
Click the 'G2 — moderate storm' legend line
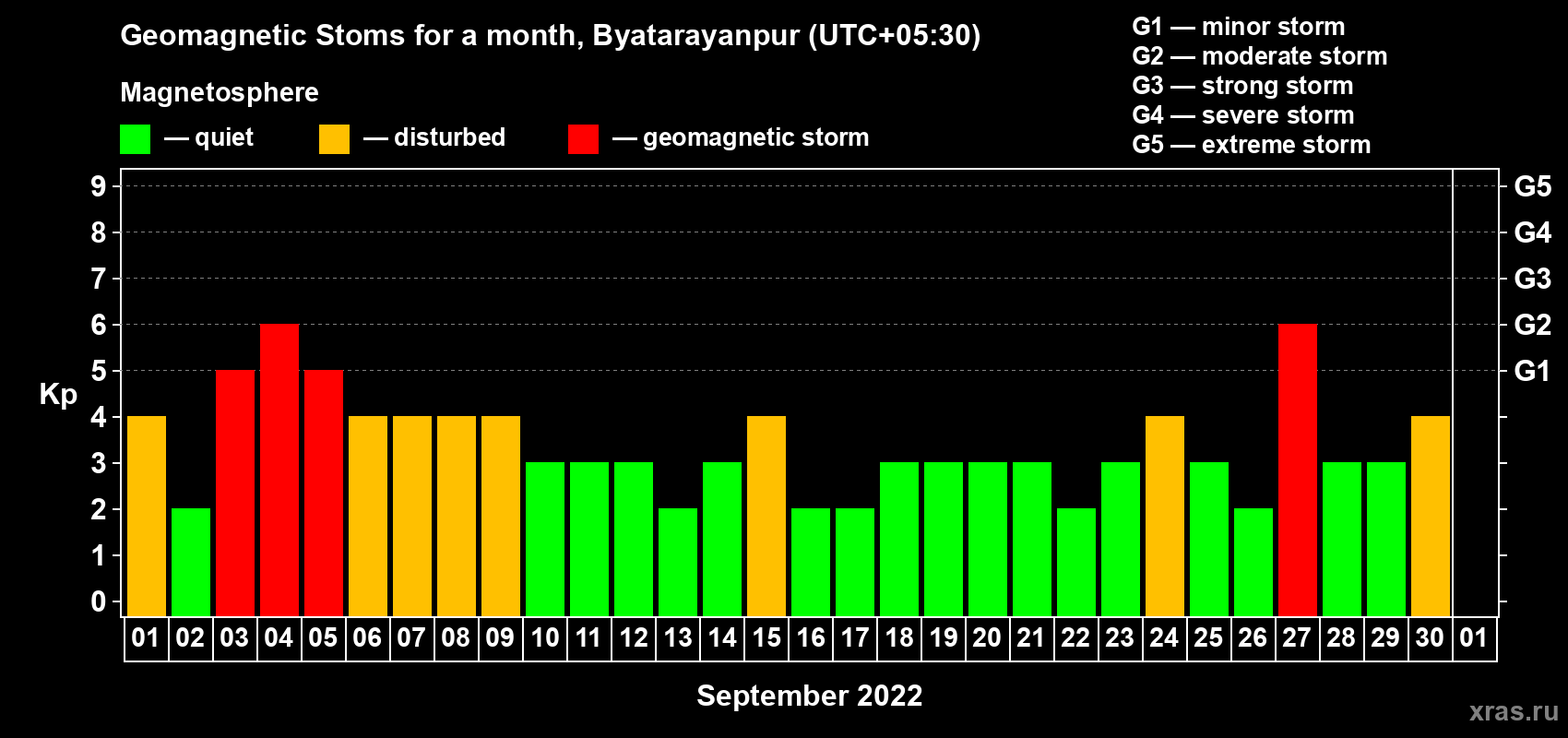click(x=1260, y=56)
